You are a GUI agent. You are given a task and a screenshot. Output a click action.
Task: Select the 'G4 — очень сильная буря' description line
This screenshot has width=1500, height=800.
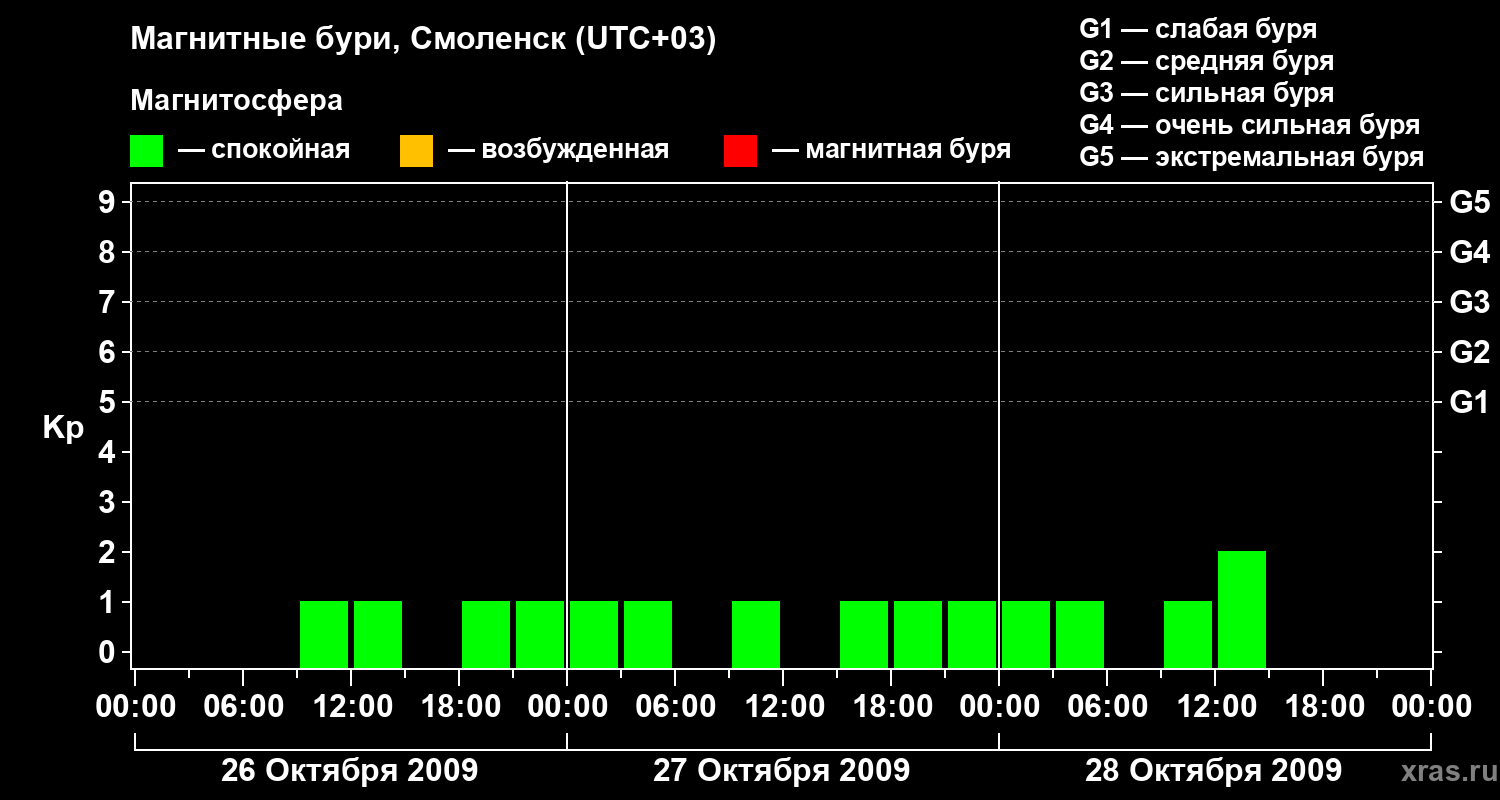pos(1249,125)
